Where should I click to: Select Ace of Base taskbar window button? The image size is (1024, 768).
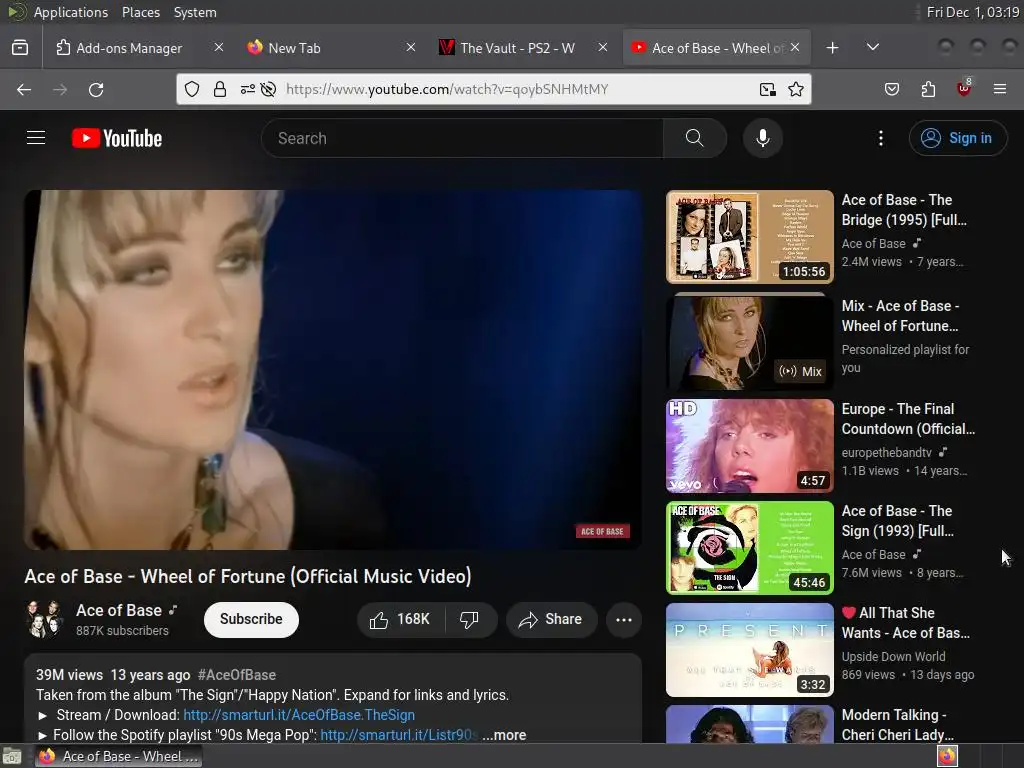click(119, 756)
